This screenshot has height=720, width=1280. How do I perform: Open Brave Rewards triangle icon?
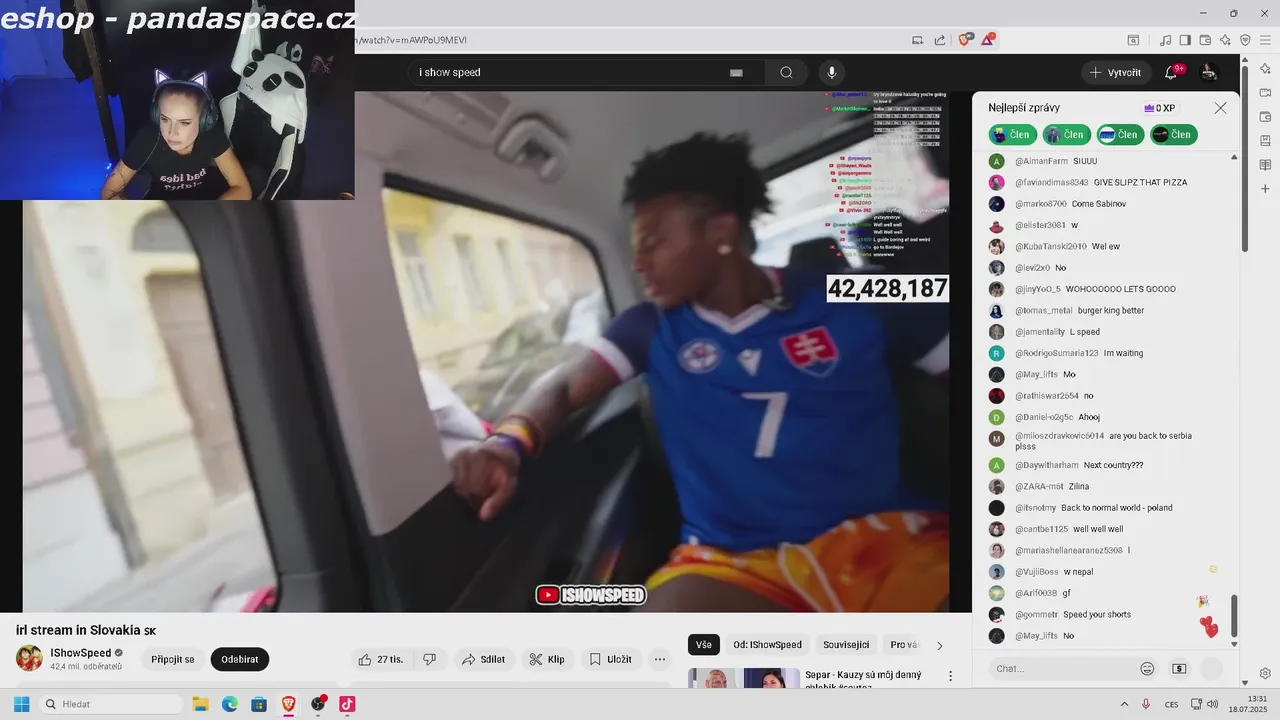tap(988, 40)
